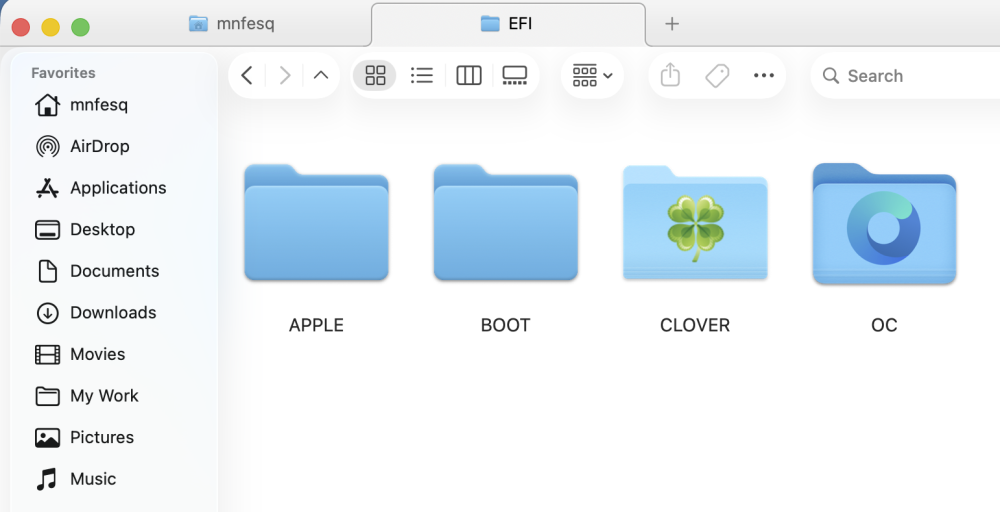Click the OC folder name label
This screenshot has height=512, width=1000.
884,325
